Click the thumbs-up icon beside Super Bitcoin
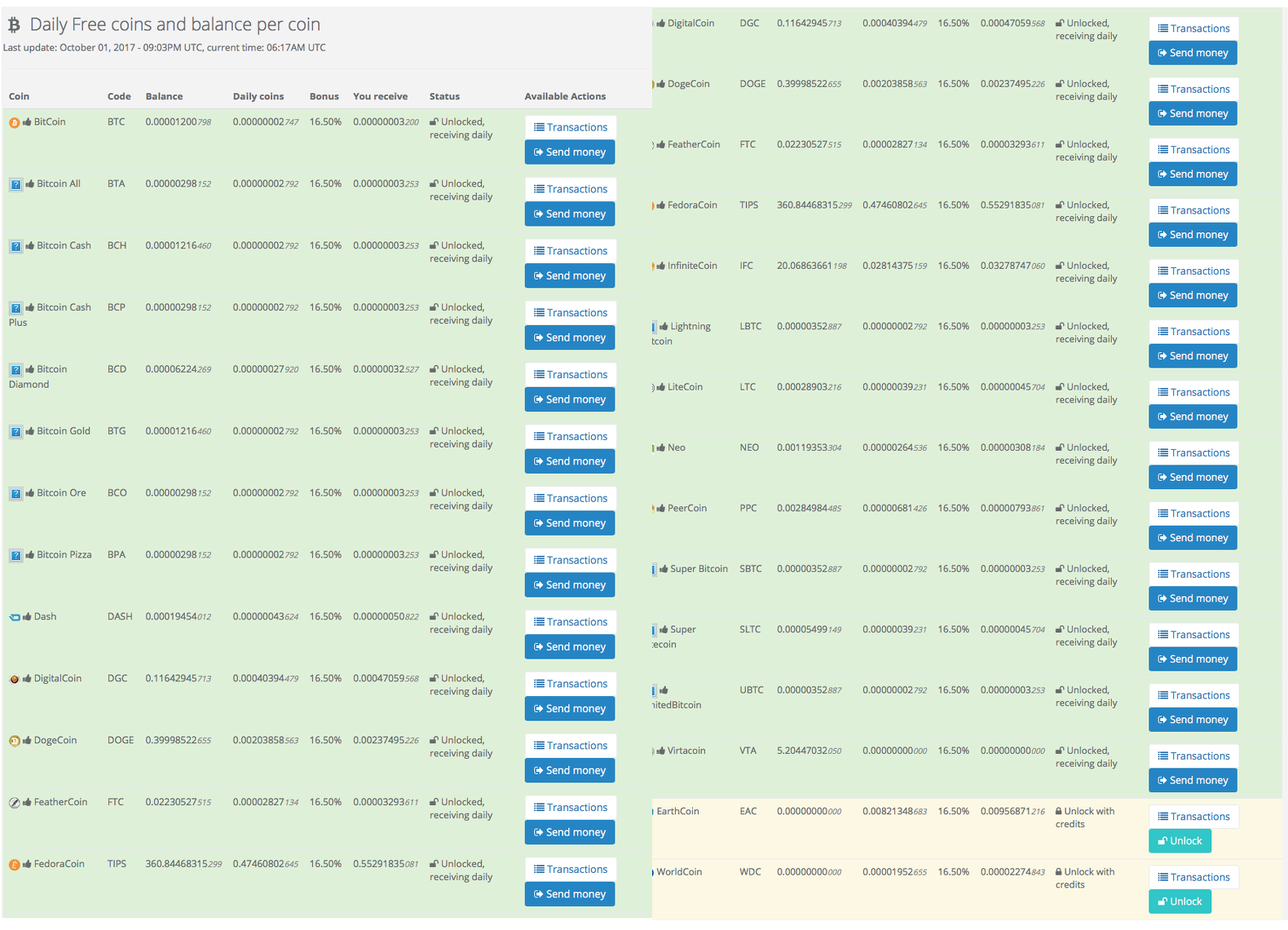The image size is (1288, 930). click(x=664, y=569)
